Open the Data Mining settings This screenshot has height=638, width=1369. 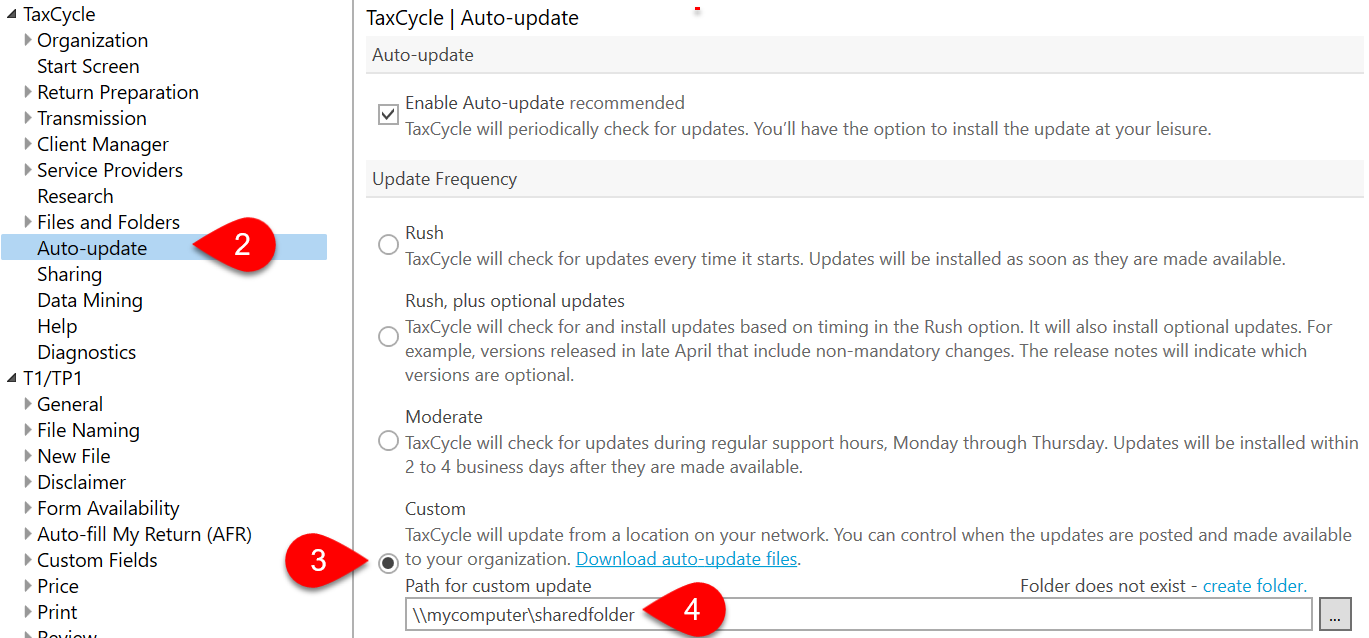(88, 300)
